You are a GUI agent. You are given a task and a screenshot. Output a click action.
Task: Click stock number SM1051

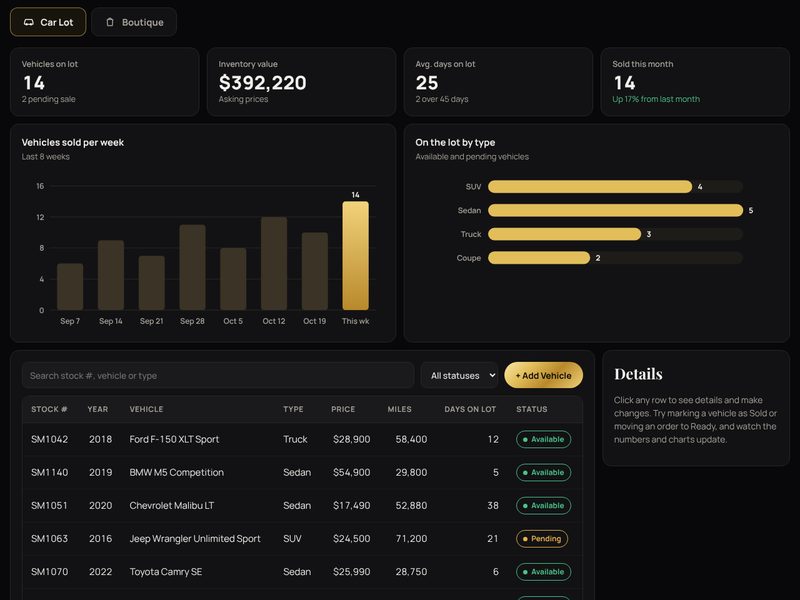pyautogui.click(x=49, y=506)
